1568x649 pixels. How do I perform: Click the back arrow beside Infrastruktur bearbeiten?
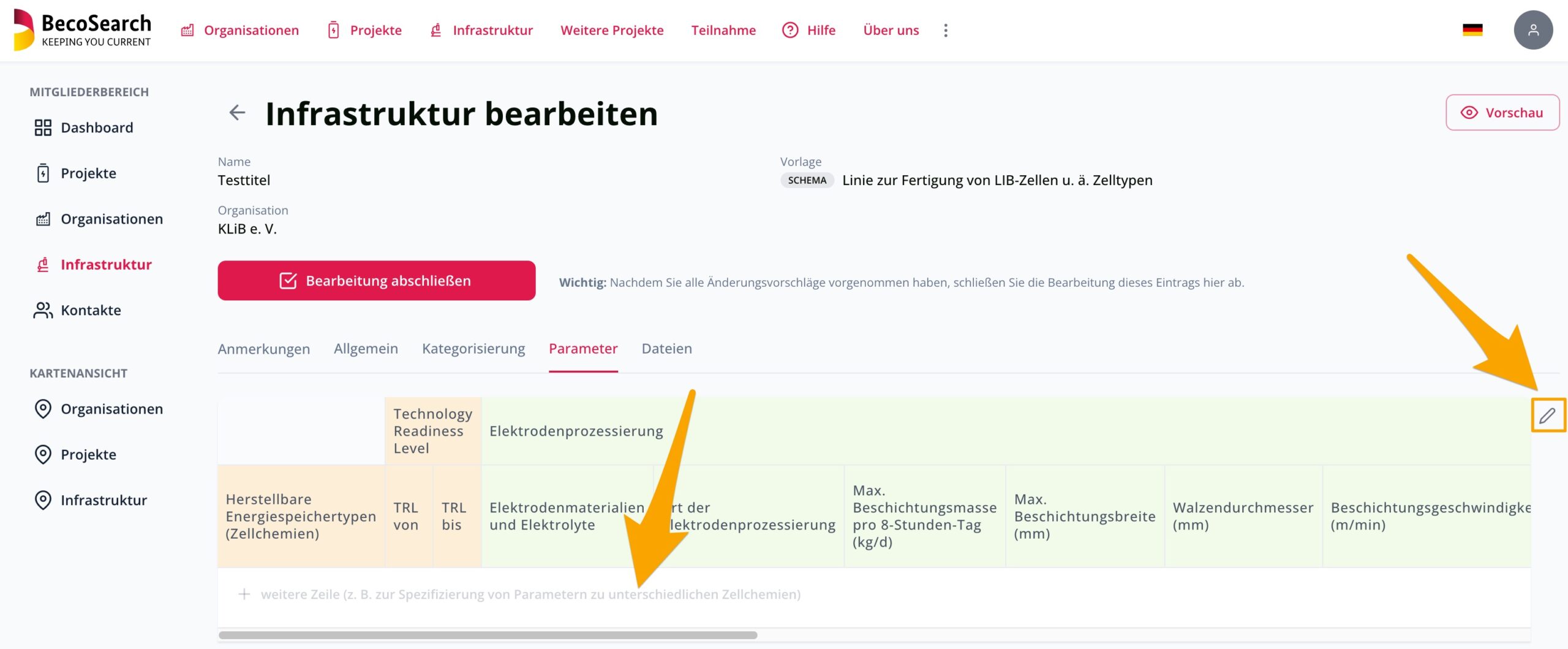point(237,113)
